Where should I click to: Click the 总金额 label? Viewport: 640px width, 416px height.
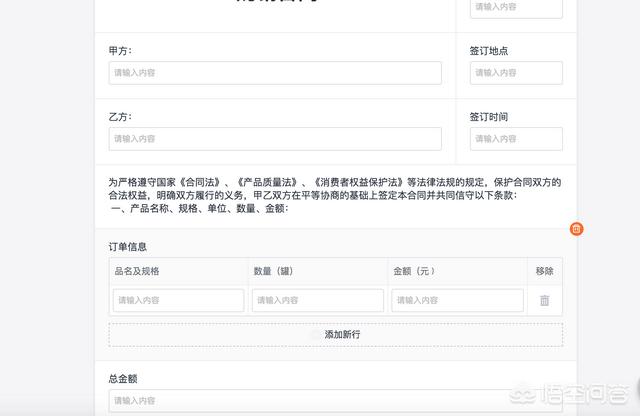(x=123, y=379)
